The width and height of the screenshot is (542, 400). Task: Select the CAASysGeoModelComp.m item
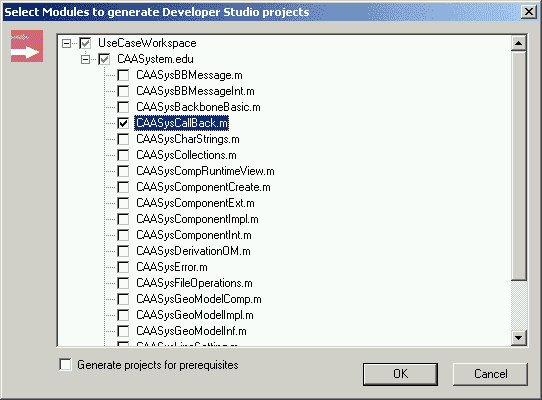click(x=199, y=299)
